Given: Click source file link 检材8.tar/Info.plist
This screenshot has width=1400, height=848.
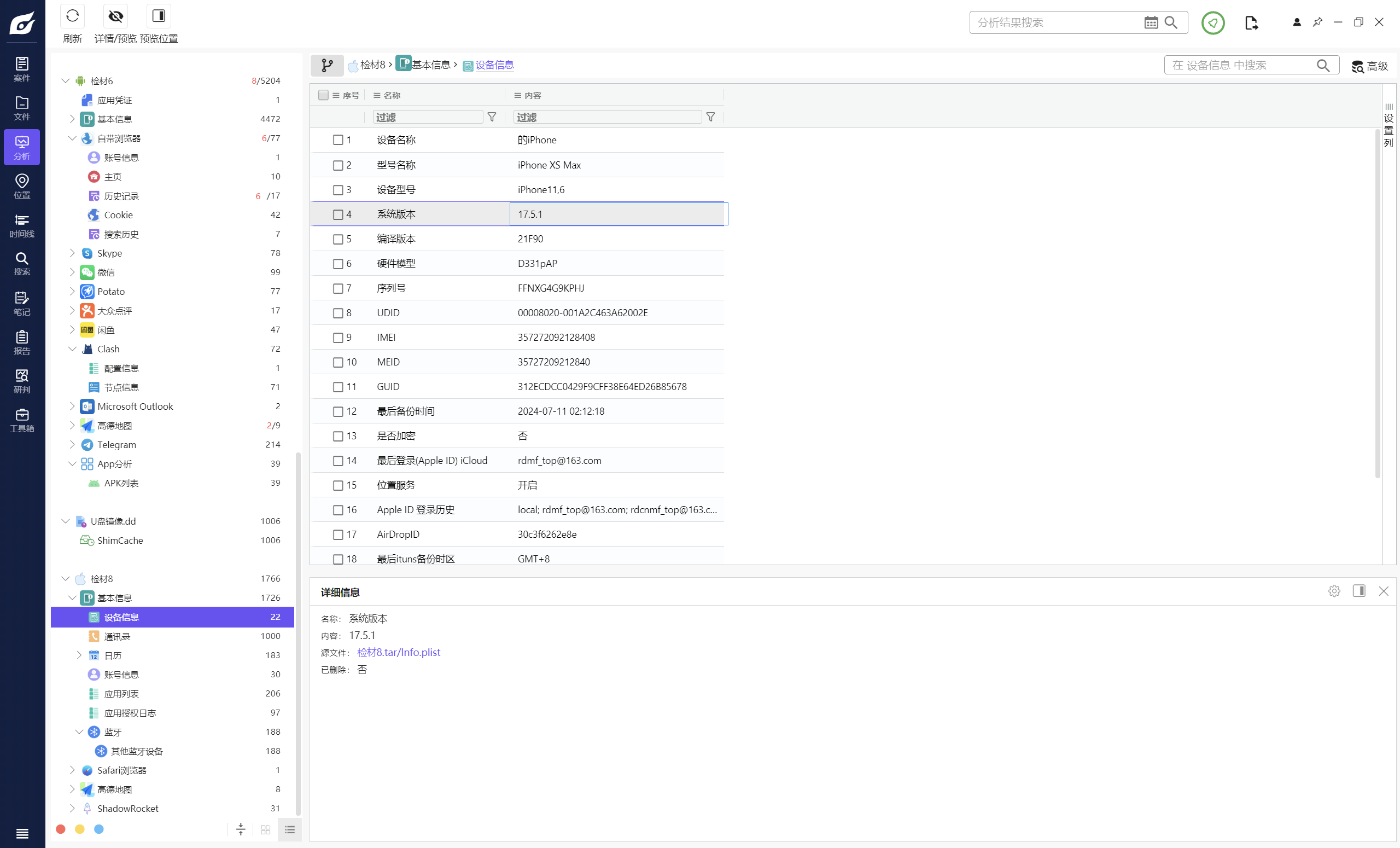Looking at the screenshot, I should click(398, 652).
